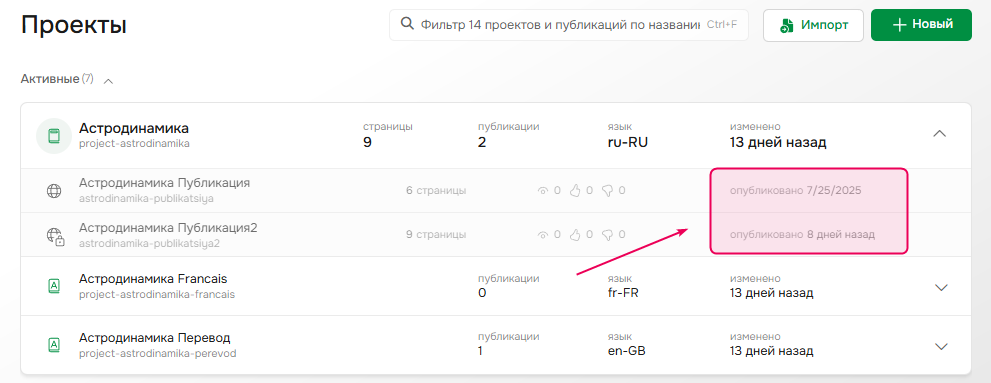The height and width of the screenshot is (383, 991).
Task: Click thumbs-up icon for Астродинамика Публикация2
Action: [x=575, y=234]
